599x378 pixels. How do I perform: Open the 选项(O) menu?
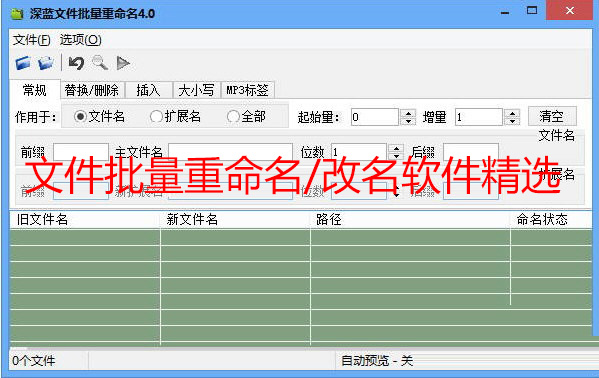pos(81,40)
